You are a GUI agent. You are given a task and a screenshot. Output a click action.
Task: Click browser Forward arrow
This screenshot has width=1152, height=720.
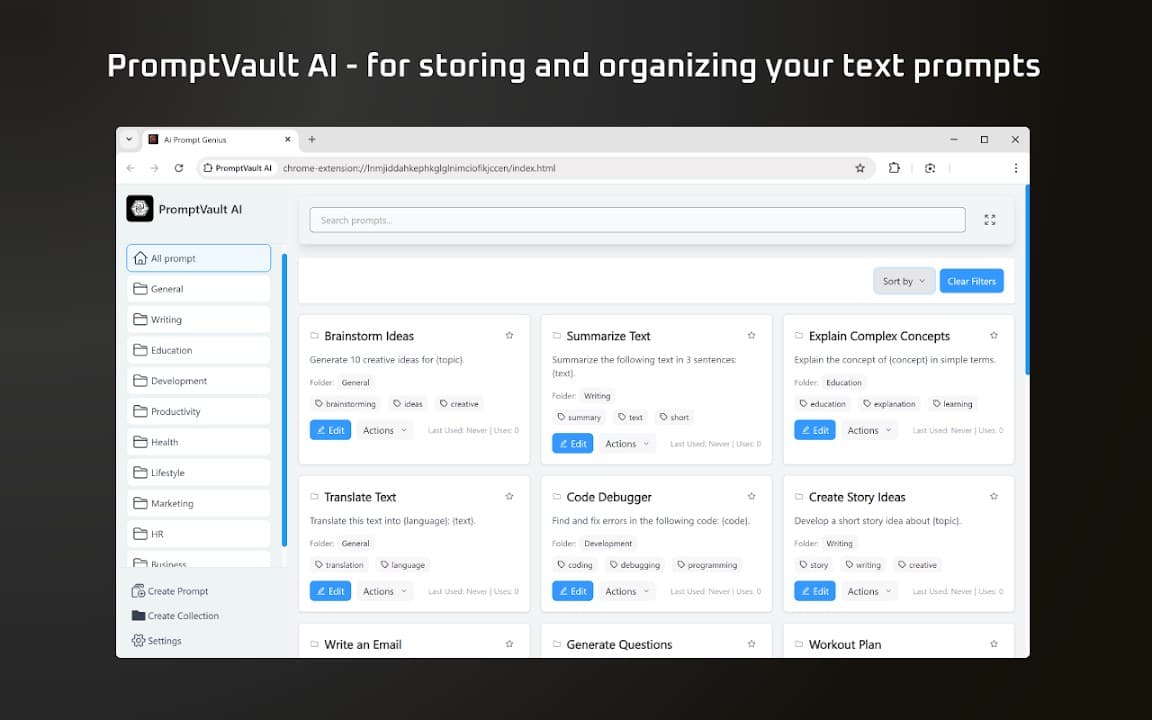(x=154, y=168)
